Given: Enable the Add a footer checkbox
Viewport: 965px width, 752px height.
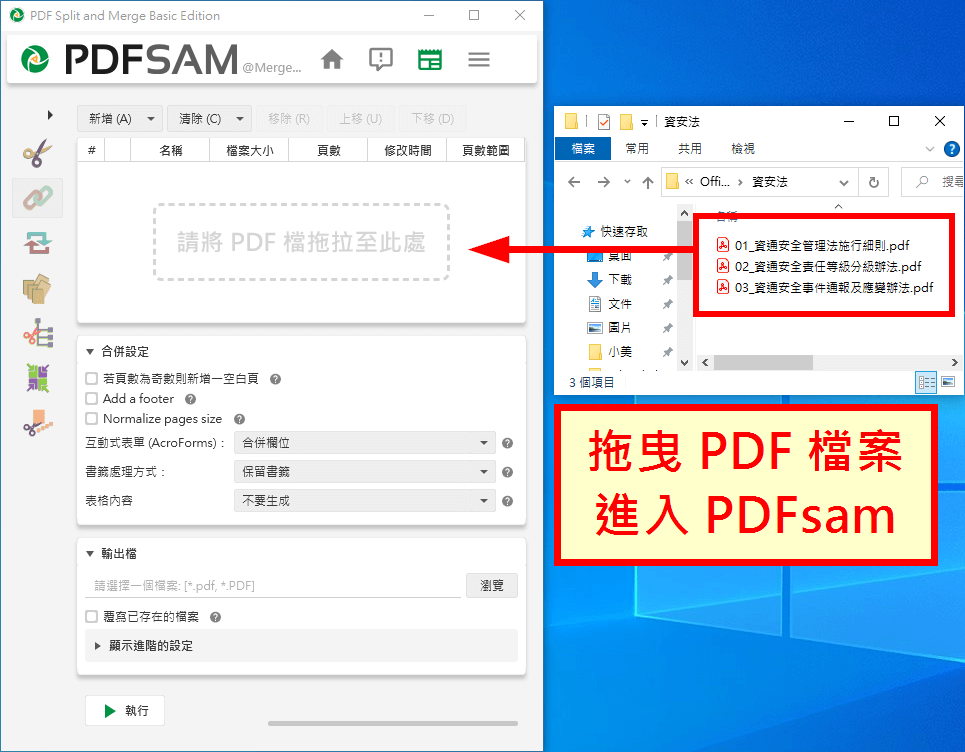Looking at the screenshot, I should (x=92, y=399).
